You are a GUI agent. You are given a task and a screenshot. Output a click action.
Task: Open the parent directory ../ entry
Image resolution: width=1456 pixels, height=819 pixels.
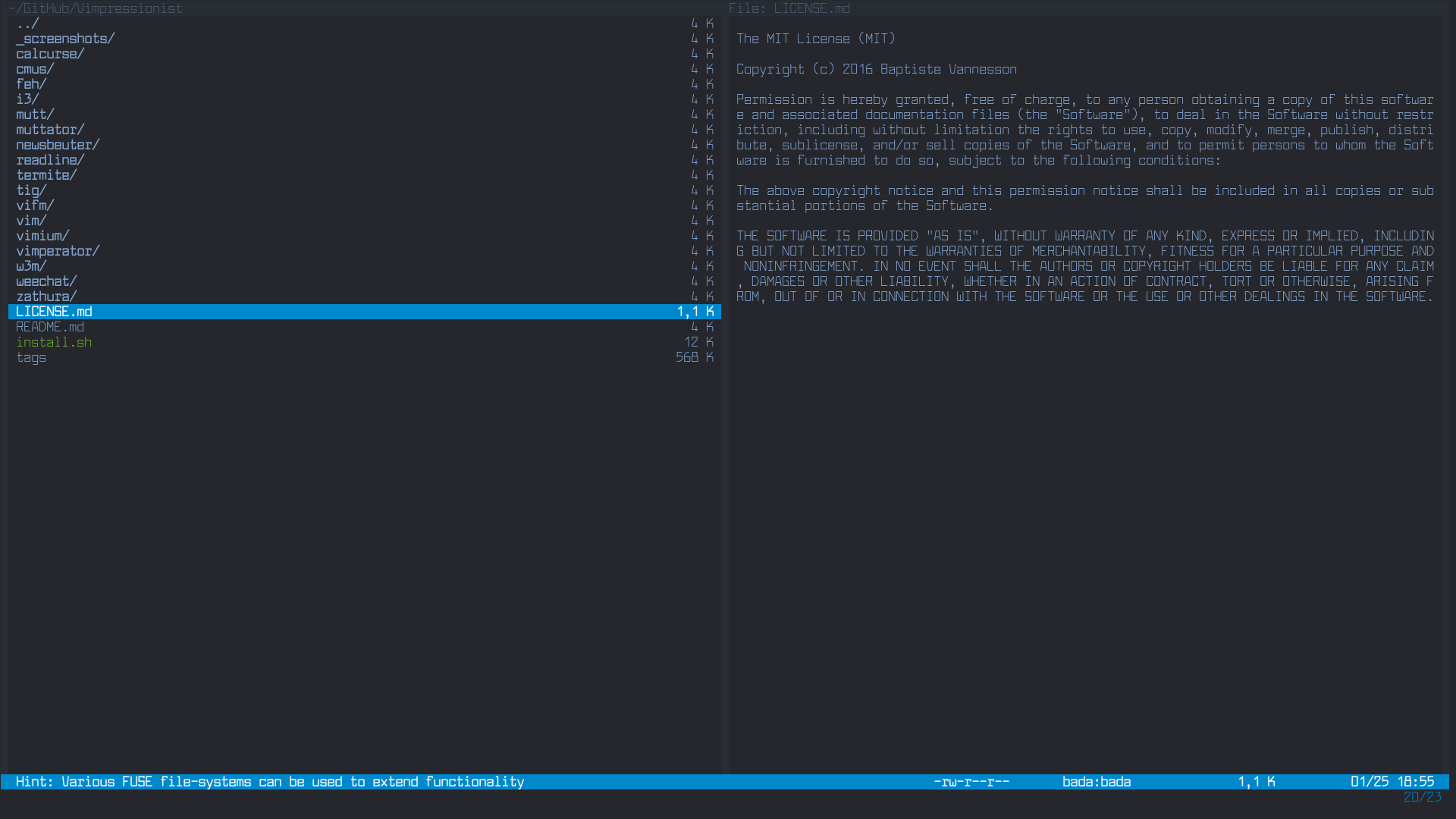[x=27, y=24]
